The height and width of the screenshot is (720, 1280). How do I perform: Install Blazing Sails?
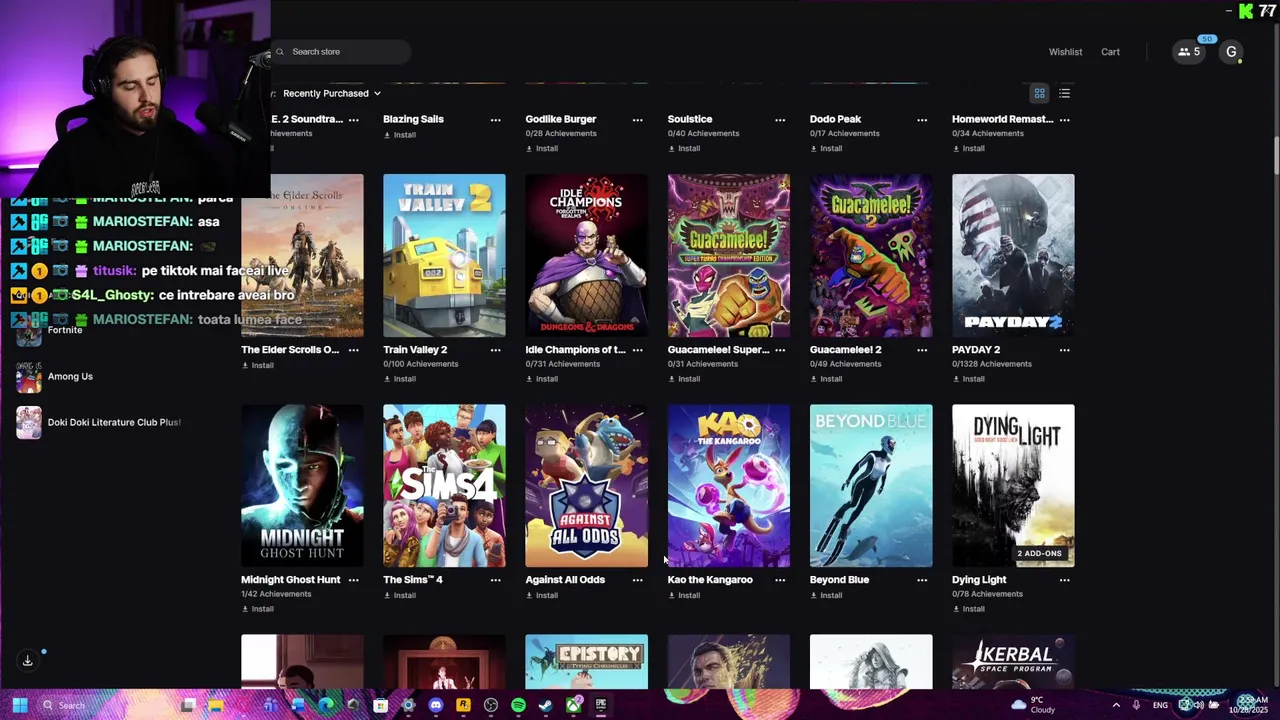(x=400, y=135)
